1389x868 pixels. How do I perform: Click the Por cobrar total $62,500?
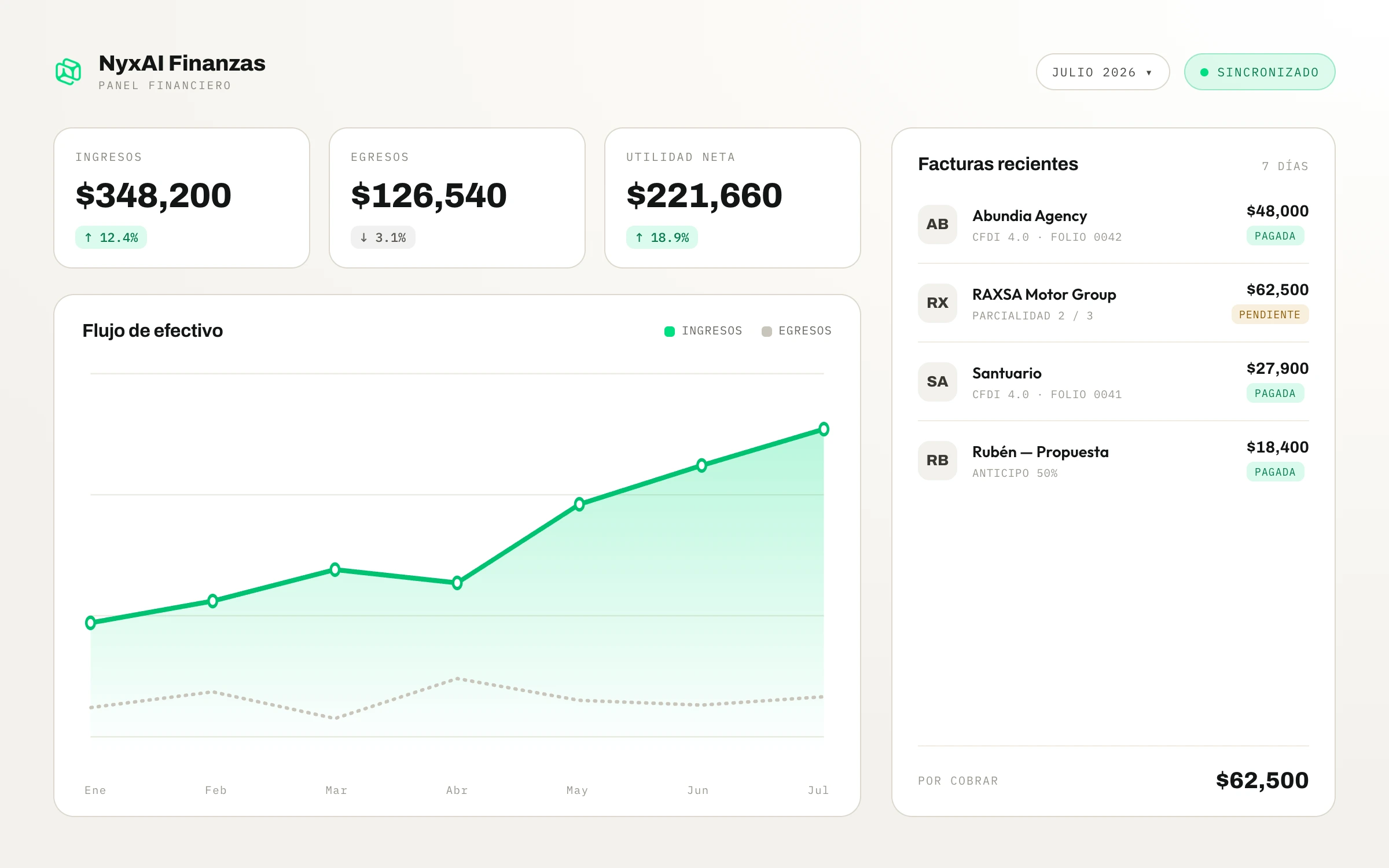tap(1262, 781)
